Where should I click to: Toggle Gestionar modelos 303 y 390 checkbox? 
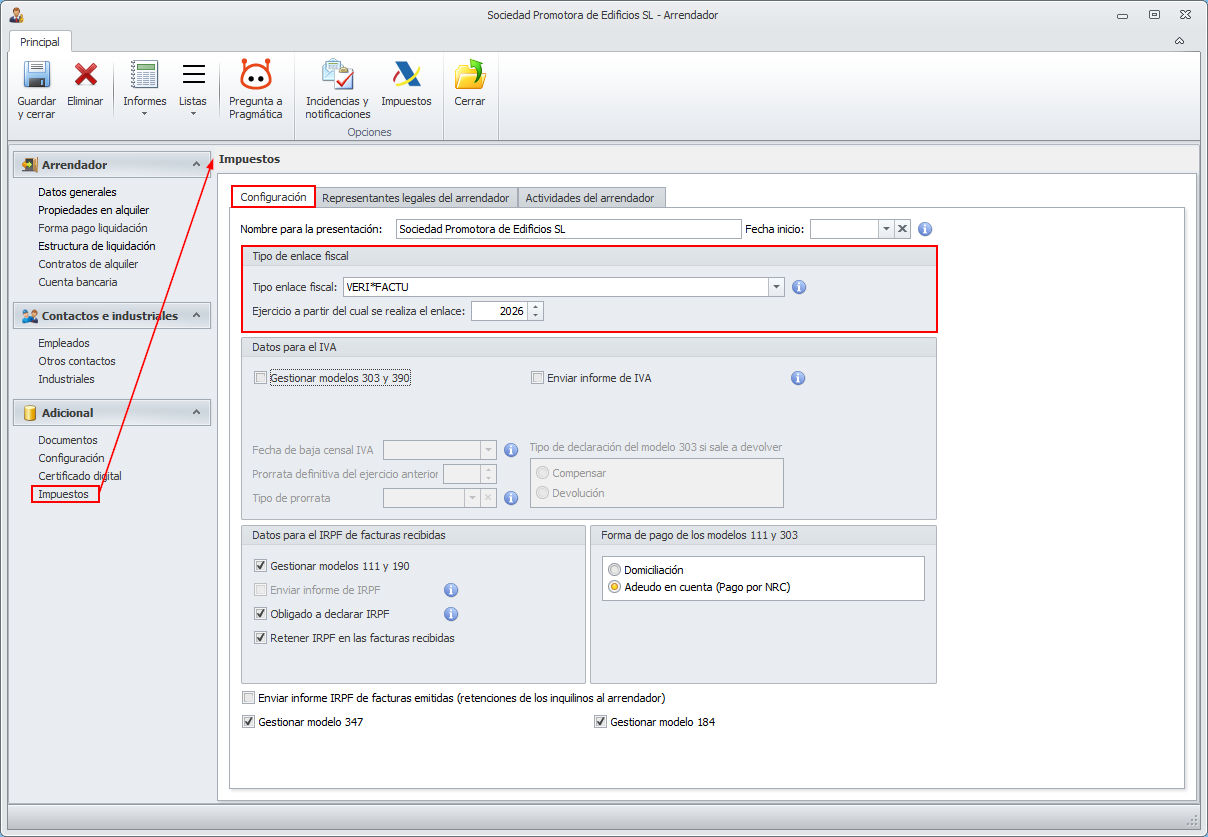click(x=261, y=378)
